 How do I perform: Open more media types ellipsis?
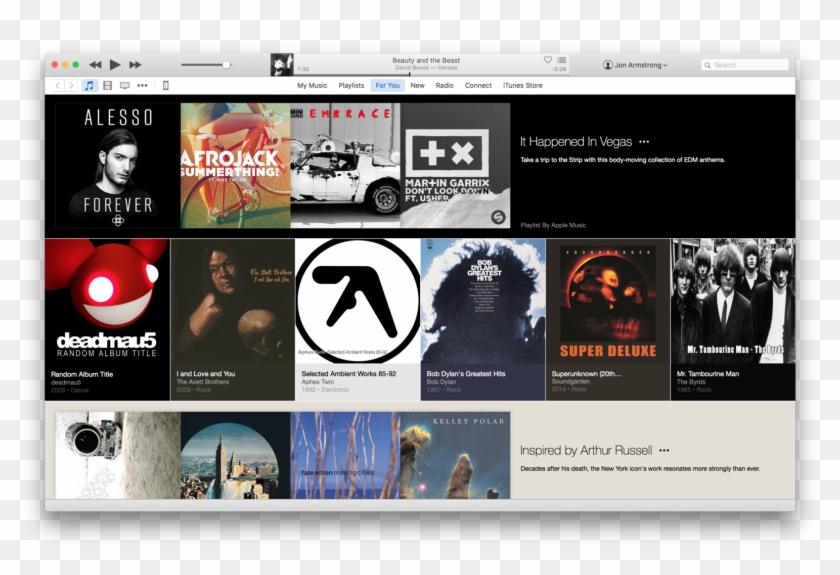tap(142, 85)
